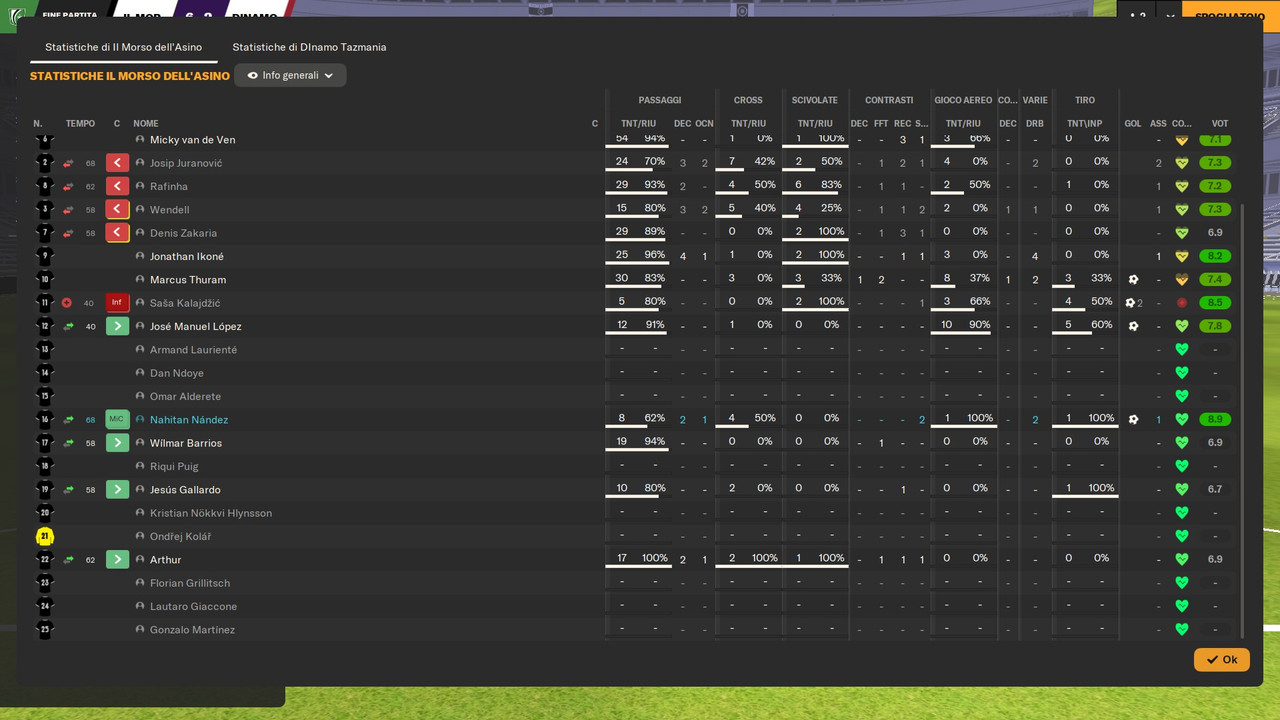Click the GIOCO AEREO column group header

pyautogui.click(x=963, y=100)
